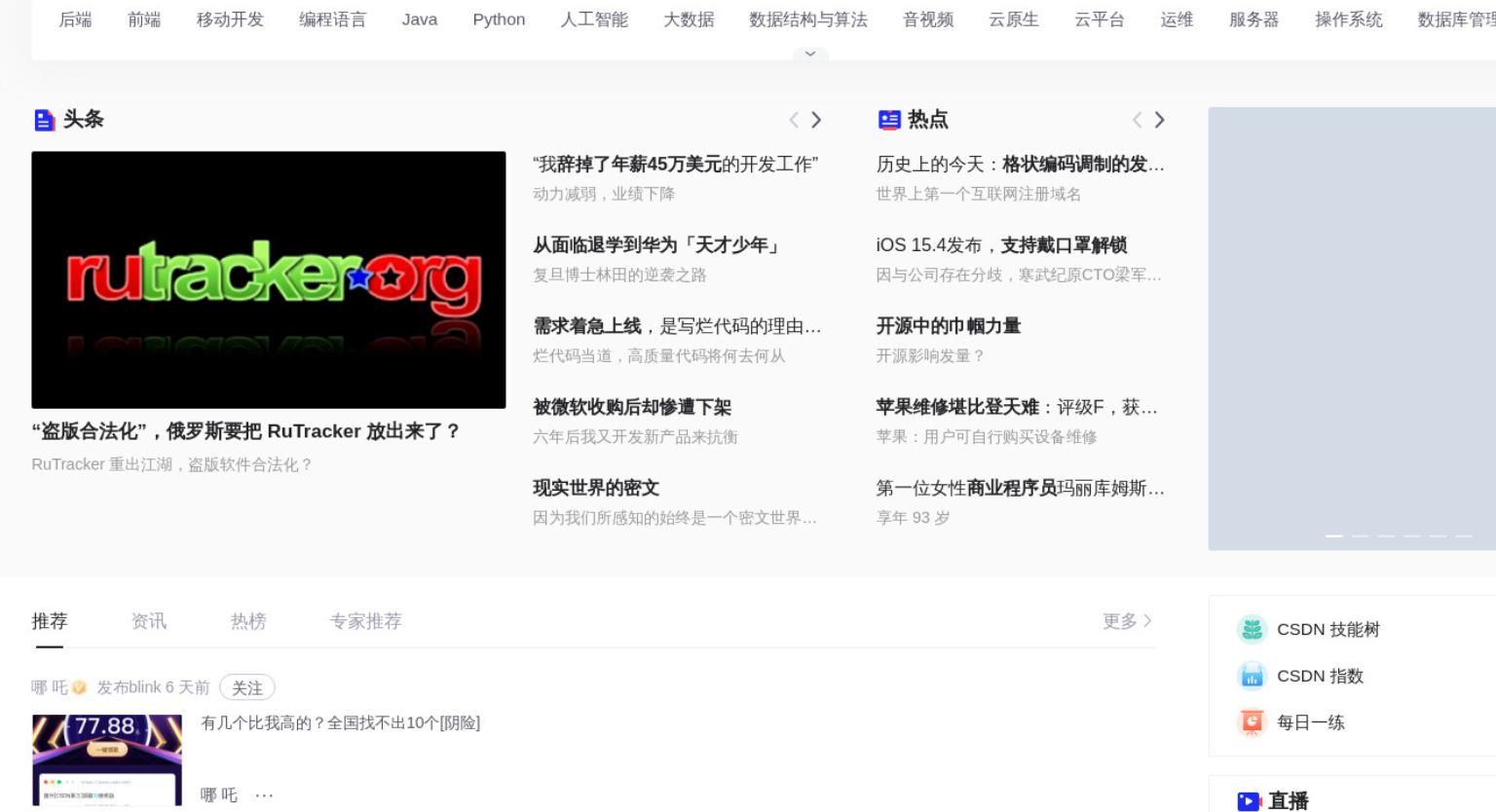Switch to the 推荐 tab
Screen dimensions: 1496x812
tap(49, 621)
